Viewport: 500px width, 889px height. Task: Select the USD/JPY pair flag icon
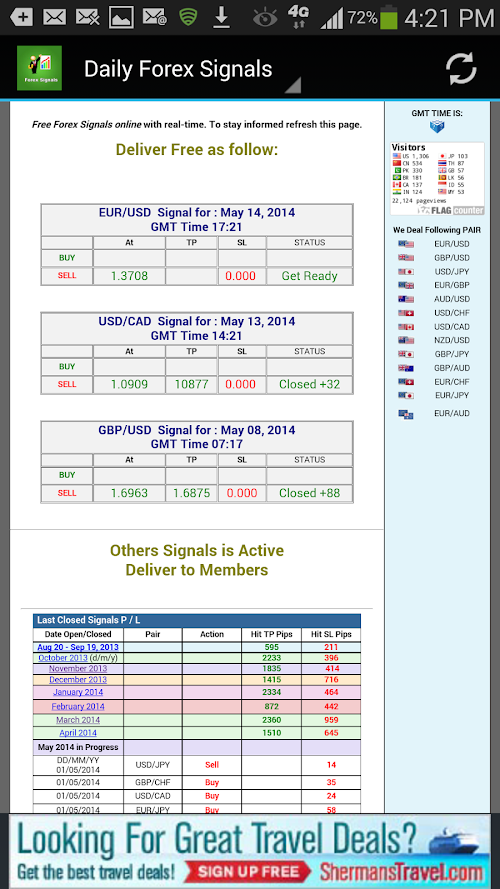click(x=406, y=272)
